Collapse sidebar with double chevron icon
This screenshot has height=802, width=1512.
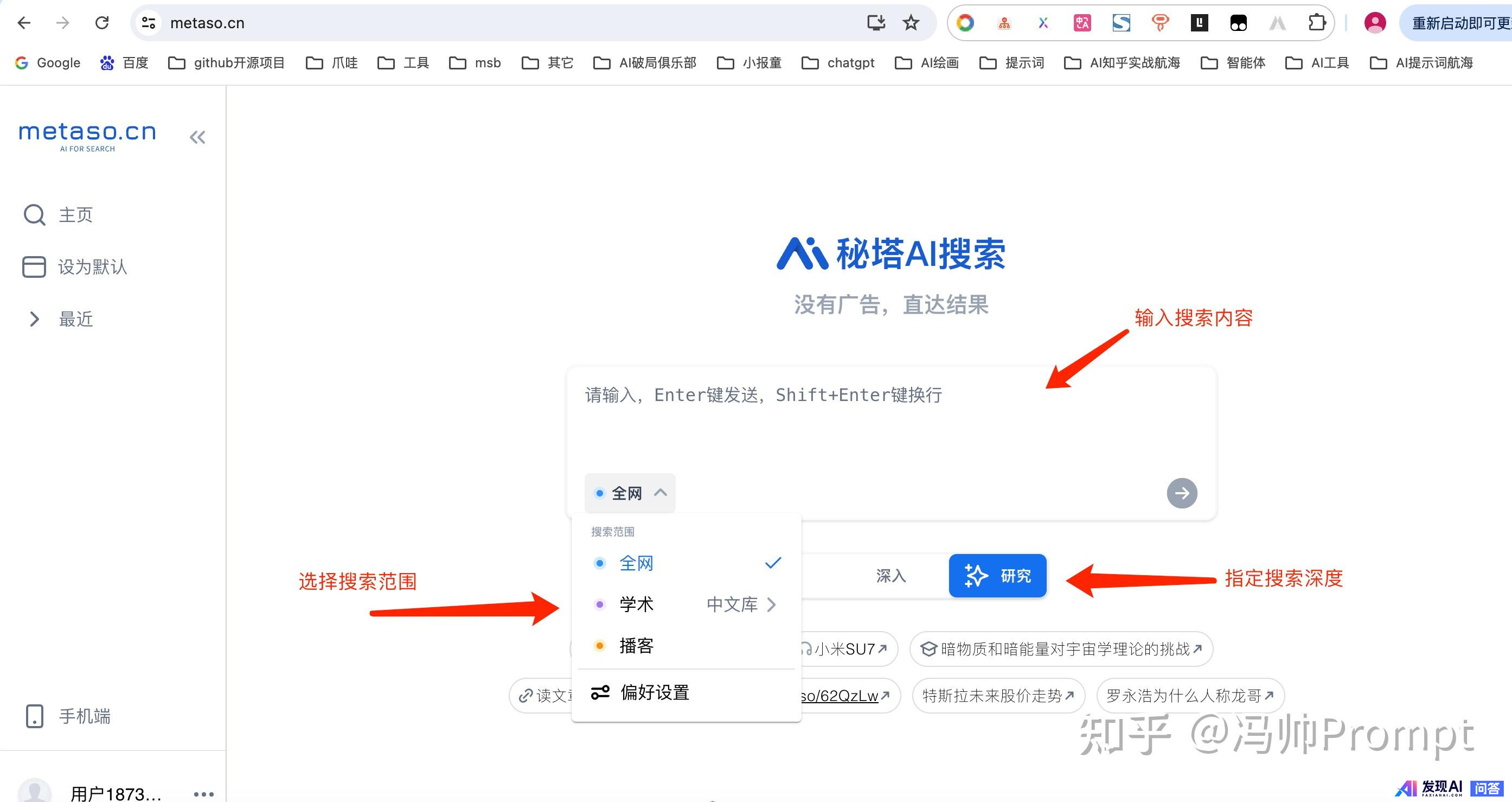197,137
